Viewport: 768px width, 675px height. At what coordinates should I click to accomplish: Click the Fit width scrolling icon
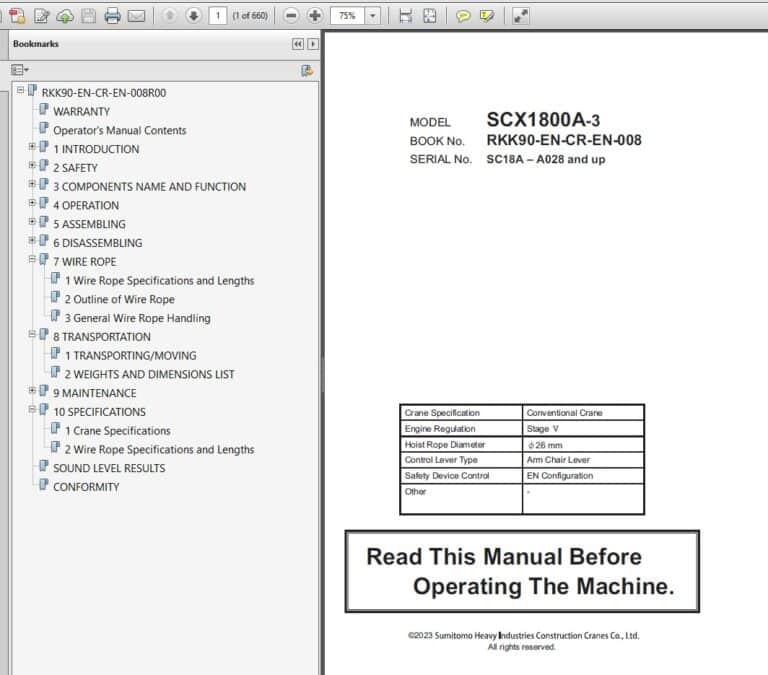(406, 16)
